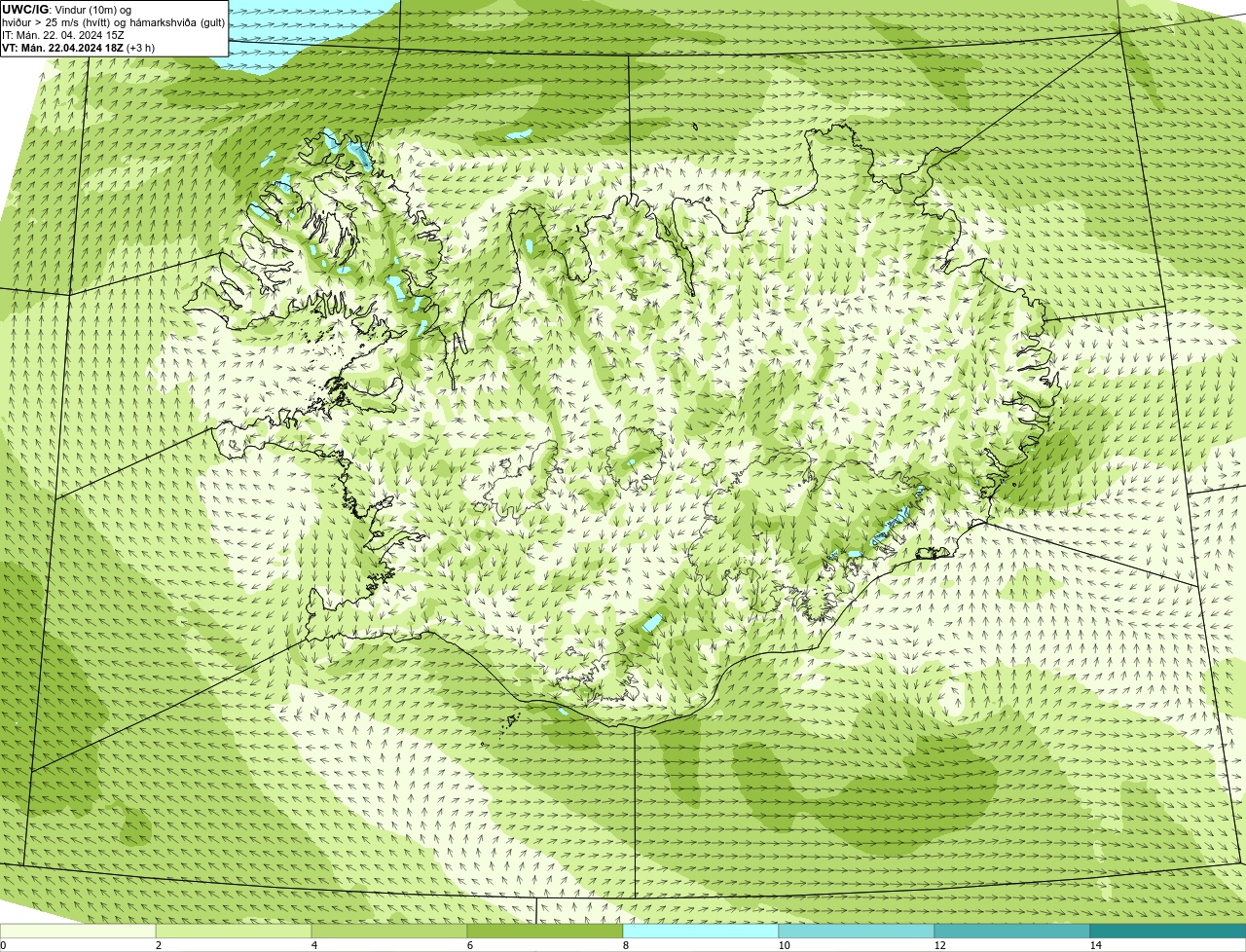Click the legend scale label '8'
1246x952 pixels.
pos(626,945)
